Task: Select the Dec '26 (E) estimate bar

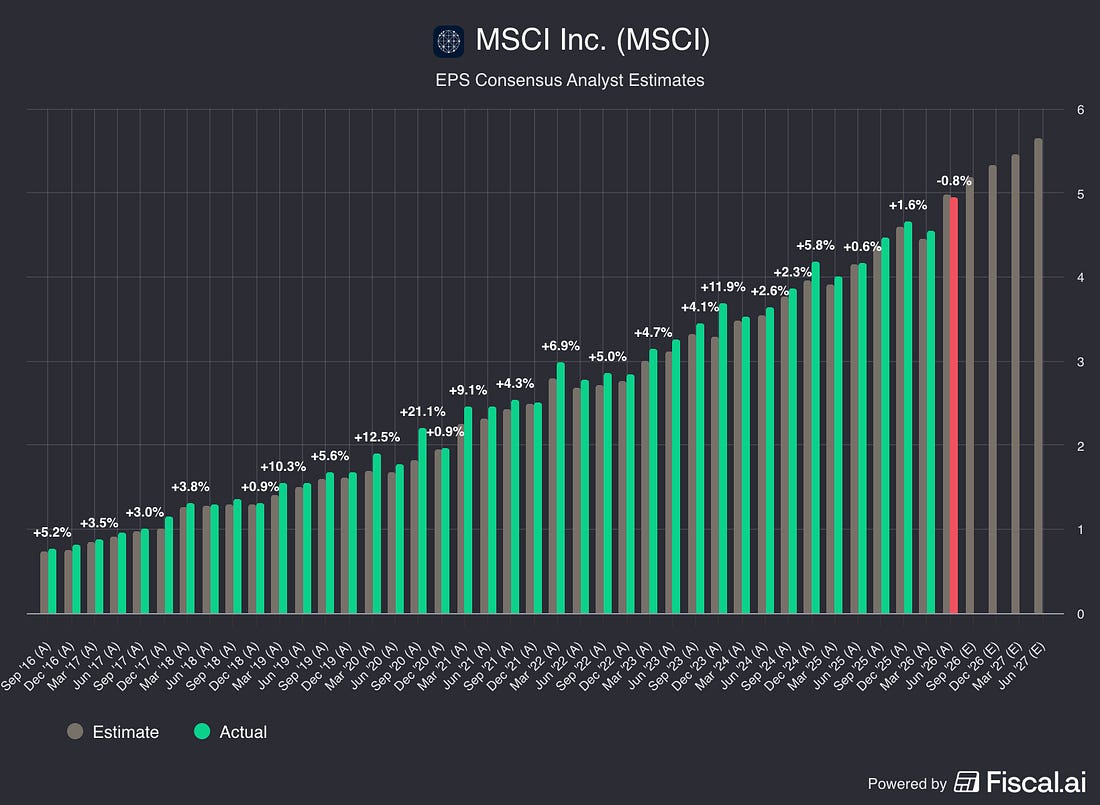Action: [x=992, y=390]
